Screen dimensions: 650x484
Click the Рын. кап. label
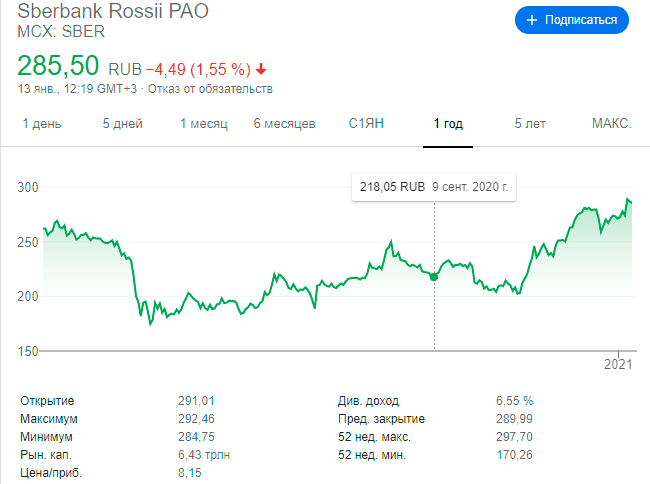pyautogui.click(x=46, y=455)
